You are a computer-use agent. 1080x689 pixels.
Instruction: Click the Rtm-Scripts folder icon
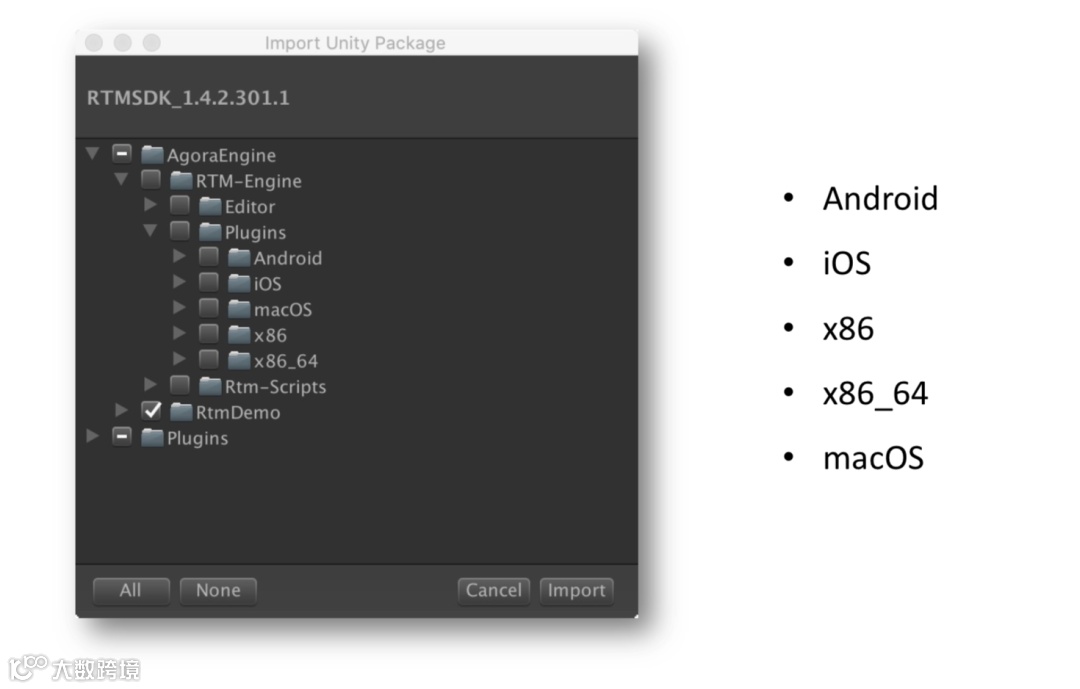click(210, 386)
